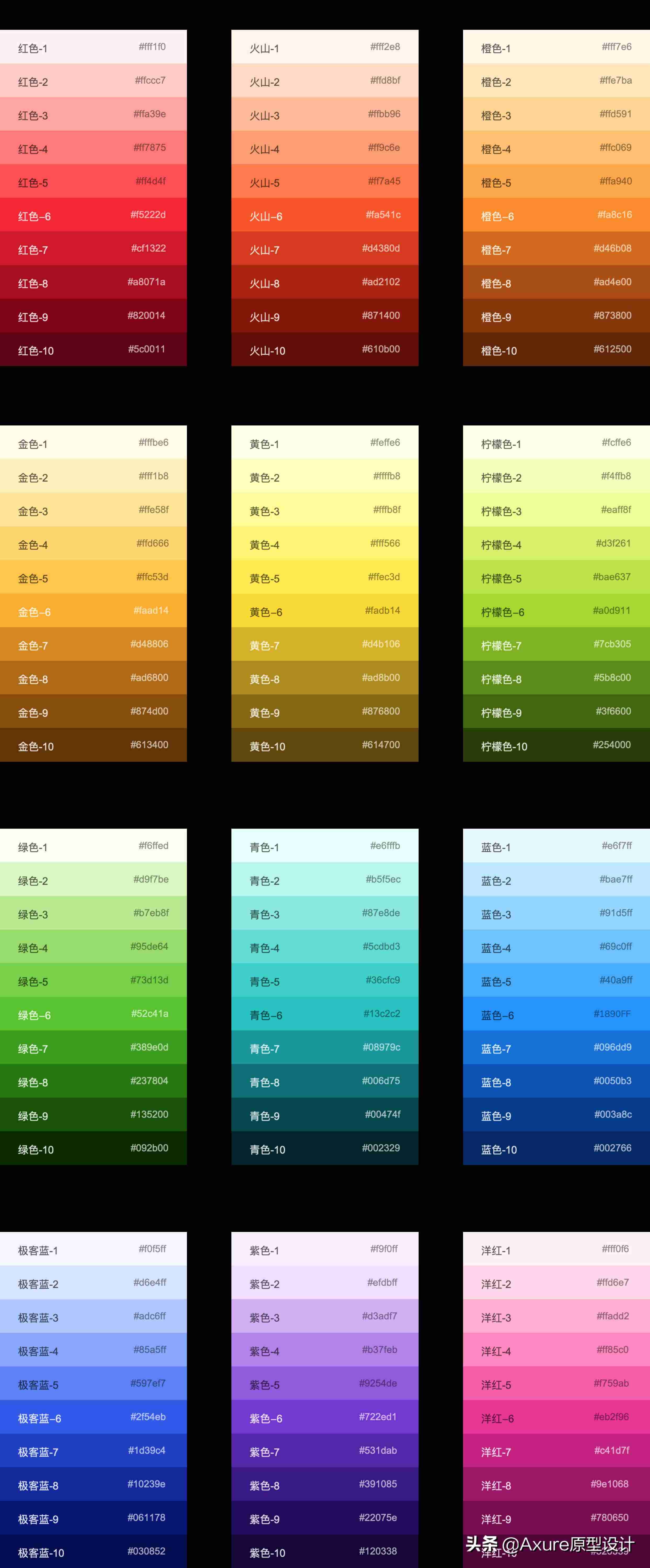Choose the 橙色-8 swatch #ad4e00
The height and width of the screenshot is (1568, 650).
(x=556, y=282)
